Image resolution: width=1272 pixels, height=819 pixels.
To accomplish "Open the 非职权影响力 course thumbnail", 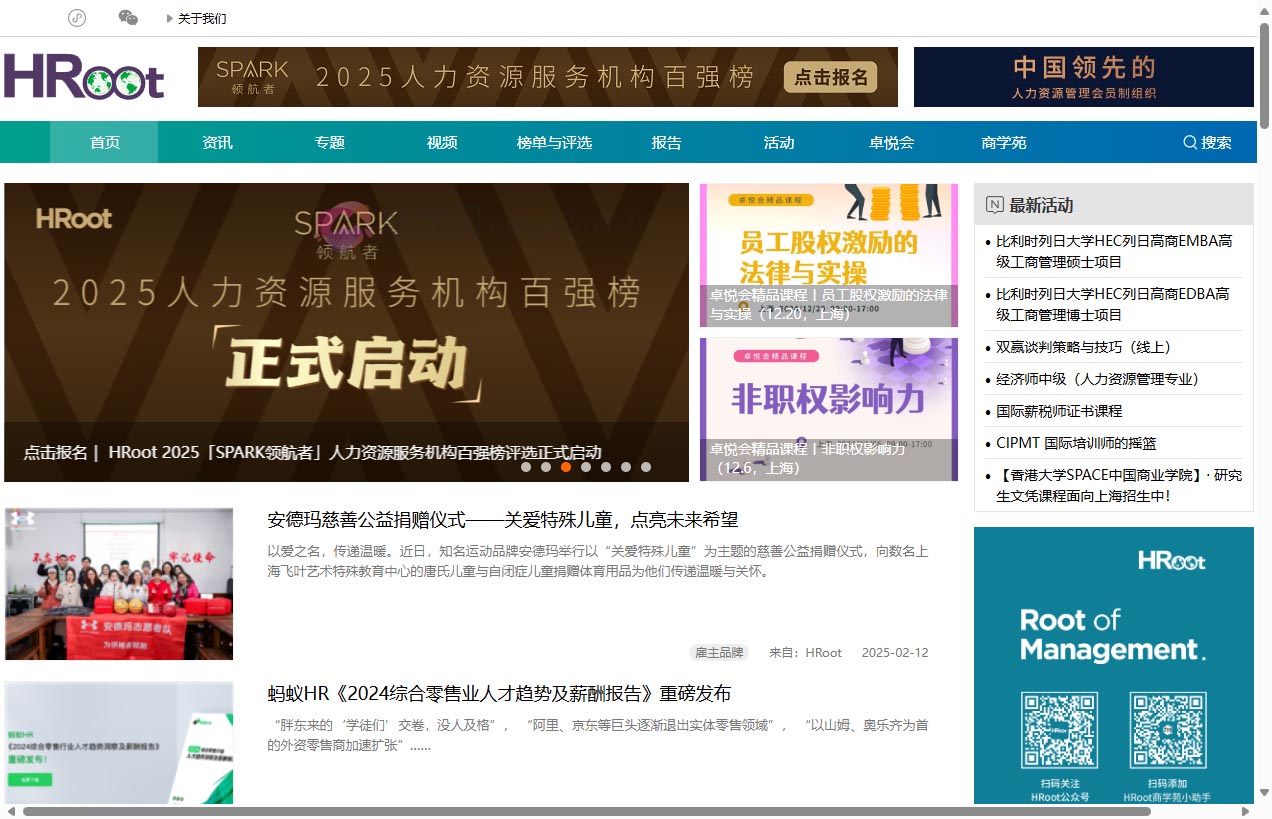I will click(828, 409).
